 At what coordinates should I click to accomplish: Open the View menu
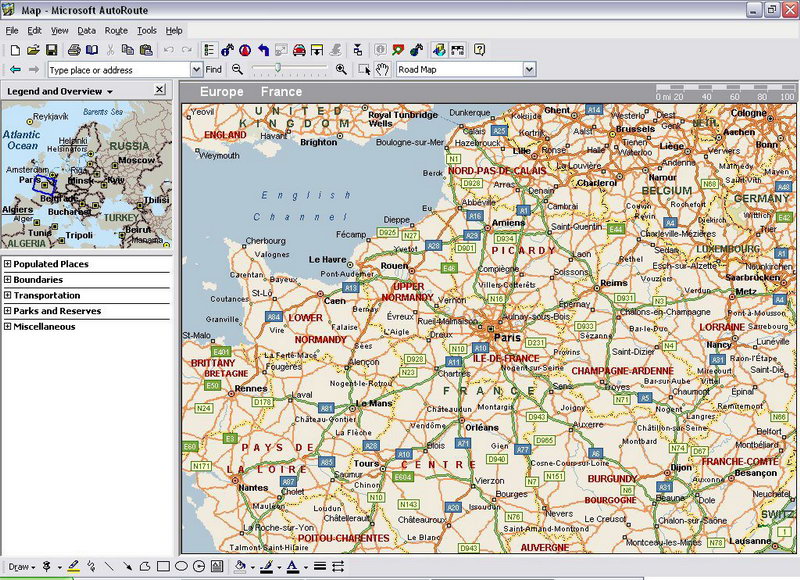[x=59, y=31]
